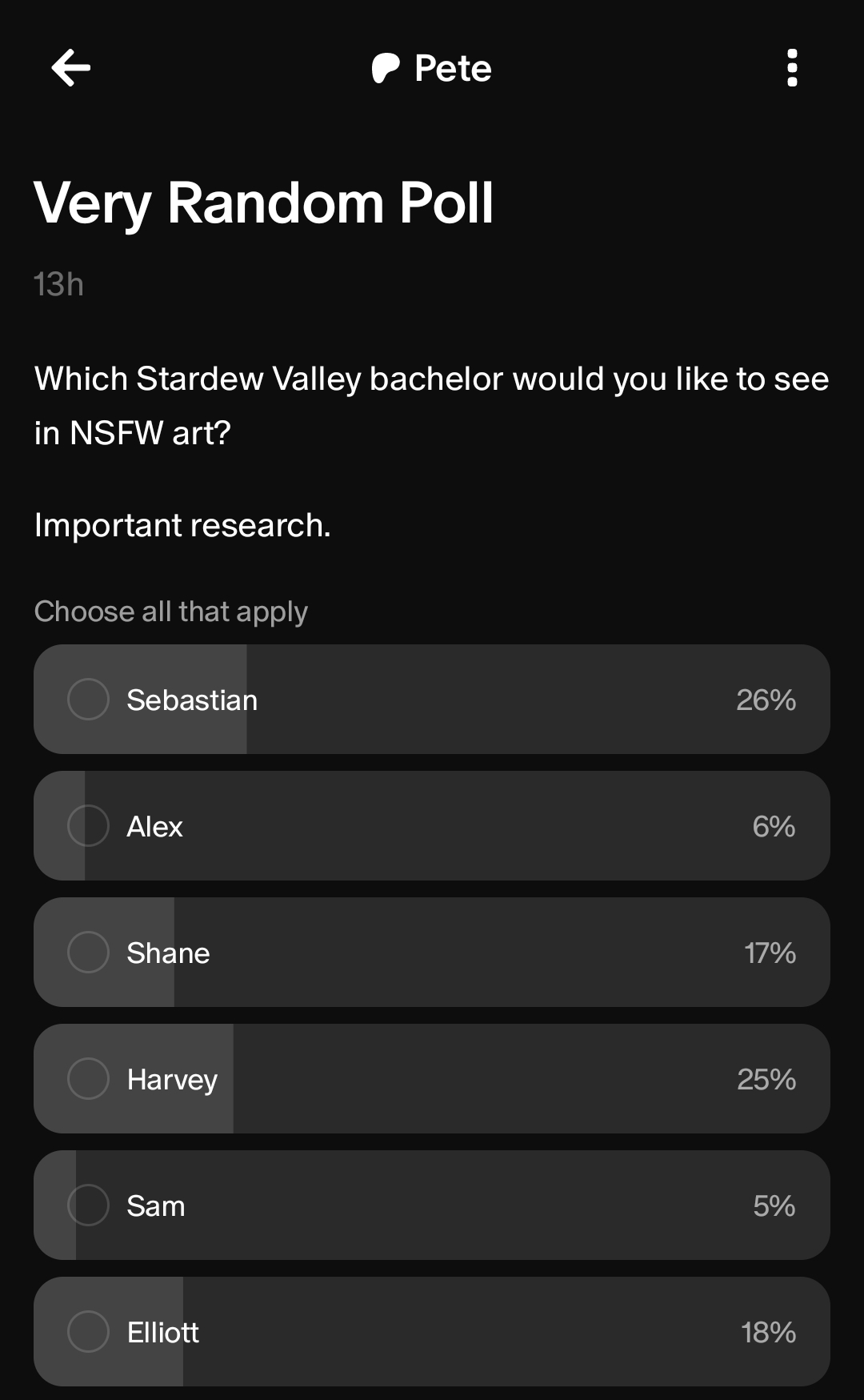Tap the Patreon logo icon
This screenshot has width=864, height=1400.
click(x=386, y=69)
